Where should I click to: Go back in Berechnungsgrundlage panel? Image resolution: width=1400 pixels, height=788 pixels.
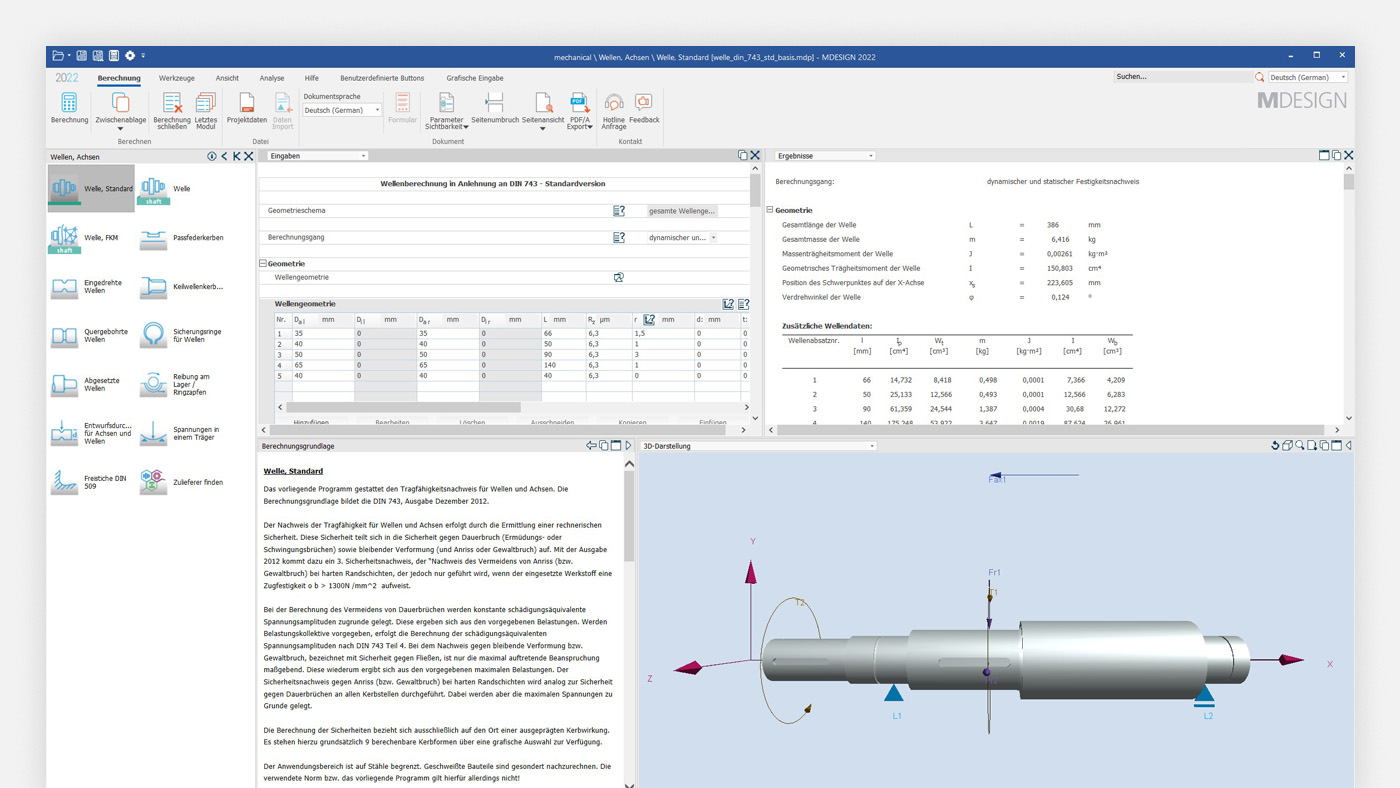click(x=591, y=446)
